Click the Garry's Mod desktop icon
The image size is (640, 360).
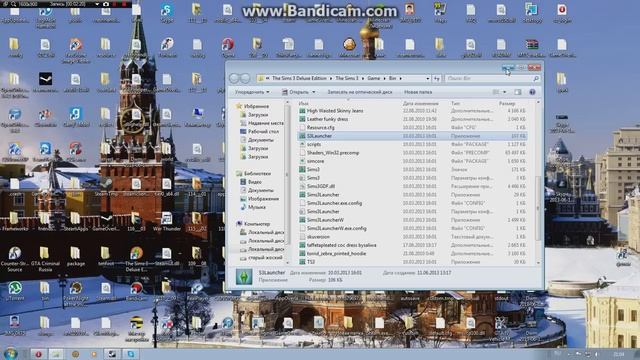(76, 118)
